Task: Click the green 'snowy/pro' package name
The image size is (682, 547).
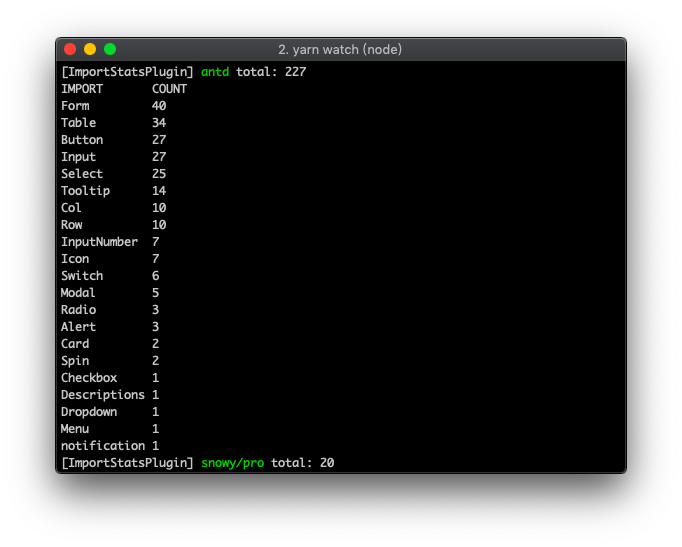Action: coord(232,463)
